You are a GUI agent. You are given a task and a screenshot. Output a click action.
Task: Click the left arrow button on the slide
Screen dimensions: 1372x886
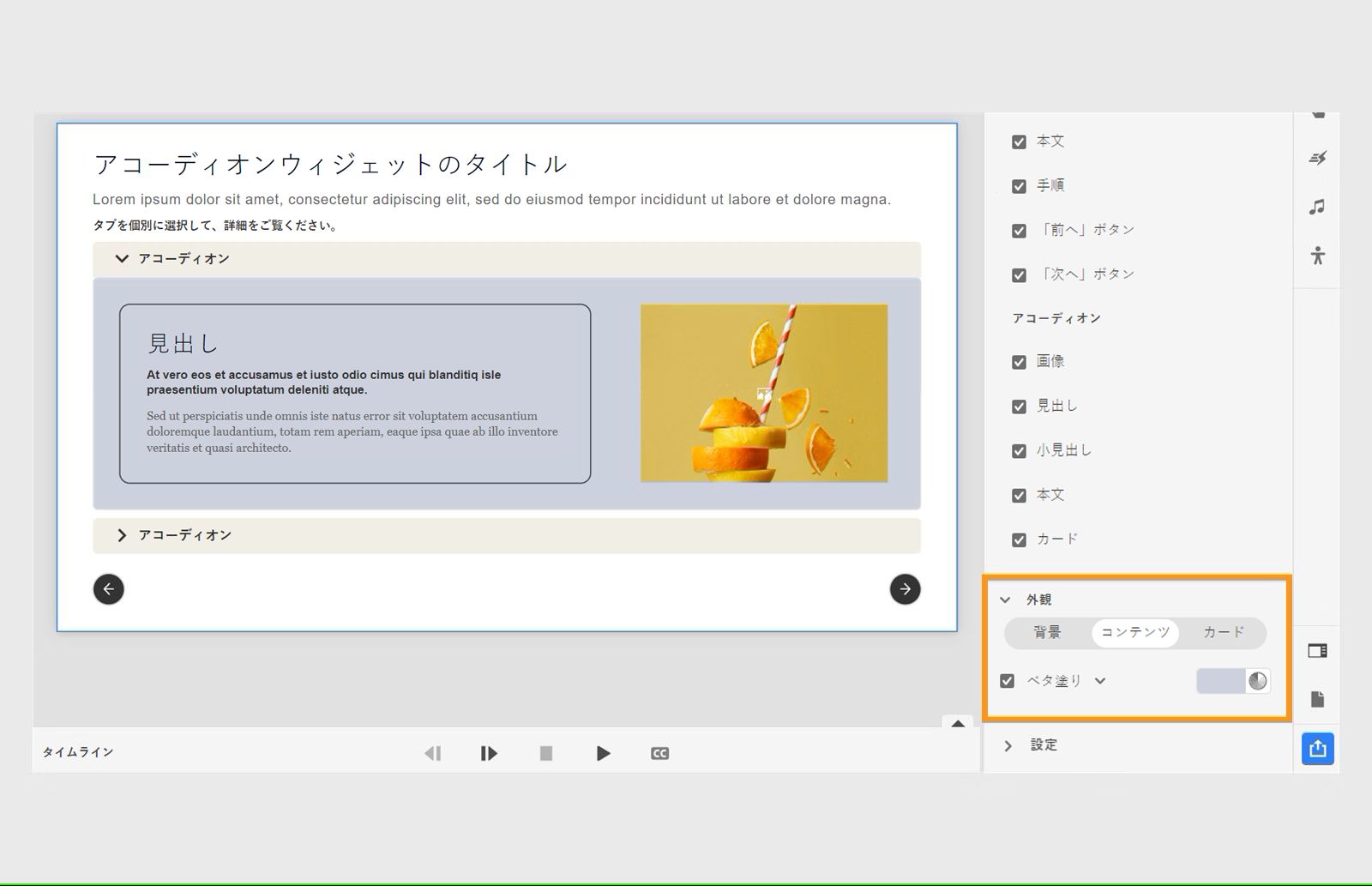pos(109,589)
